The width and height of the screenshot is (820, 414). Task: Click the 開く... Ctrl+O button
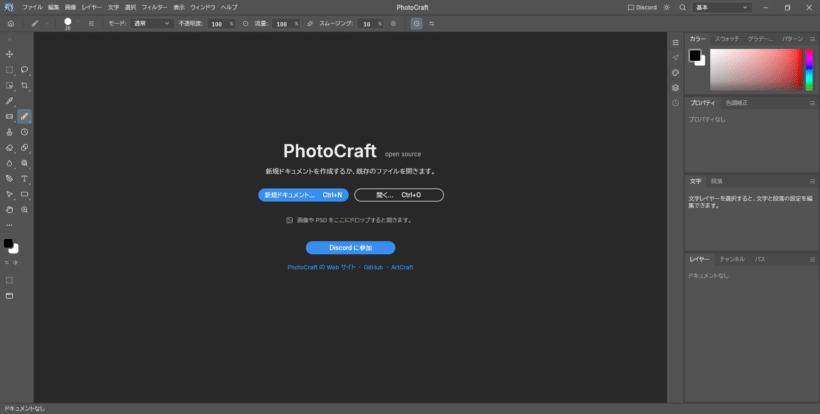pyautogui.click(x=399, y=195)
